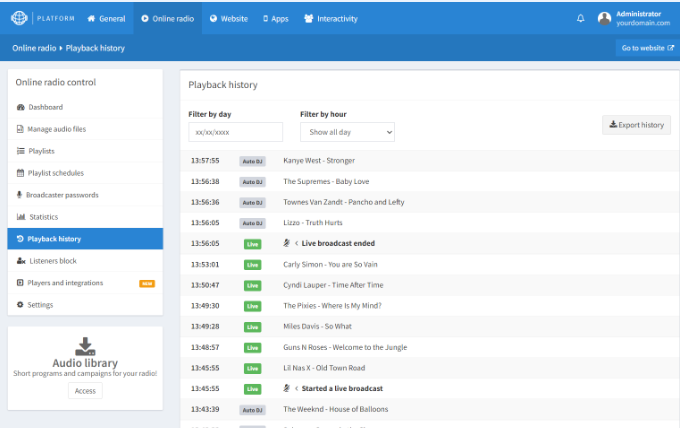Open the Online radio menu
This screenshot has height=428, width=680.
pyautogui.click(x=167, y=19)
